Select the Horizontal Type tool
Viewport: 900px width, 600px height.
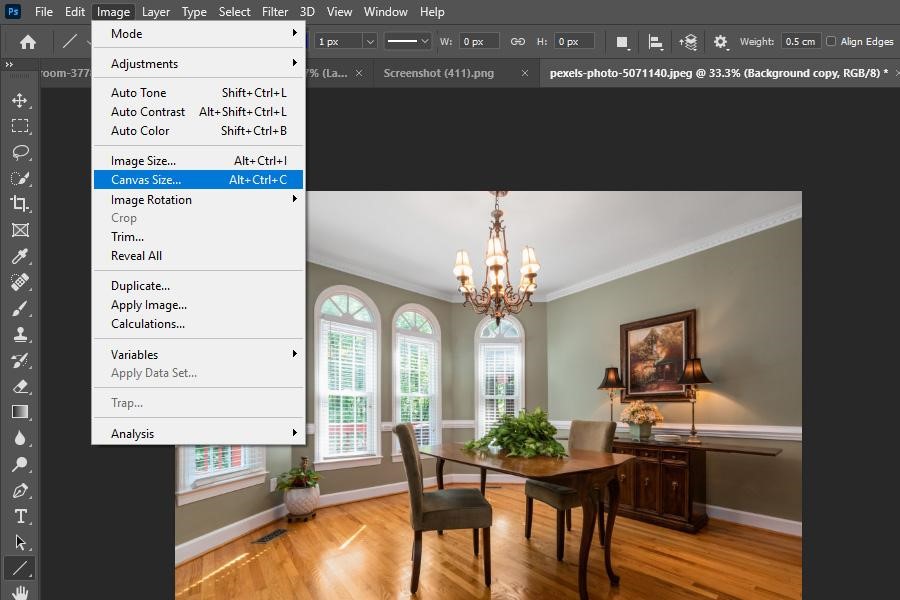[20, 516]
